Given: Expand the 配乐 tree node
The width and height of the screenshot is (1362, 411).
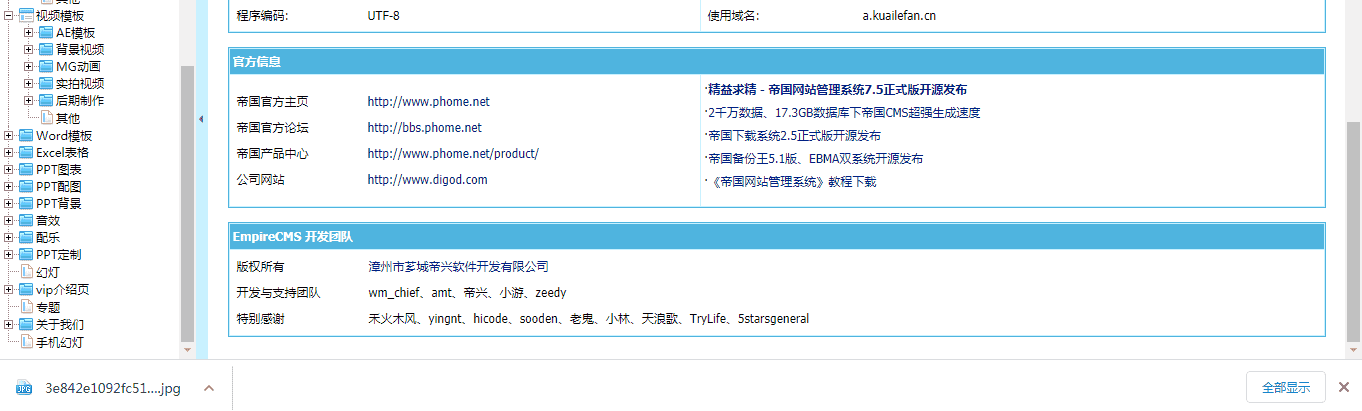Looking at the screenshot, I should pyautogui.click(x=9, y=237).
